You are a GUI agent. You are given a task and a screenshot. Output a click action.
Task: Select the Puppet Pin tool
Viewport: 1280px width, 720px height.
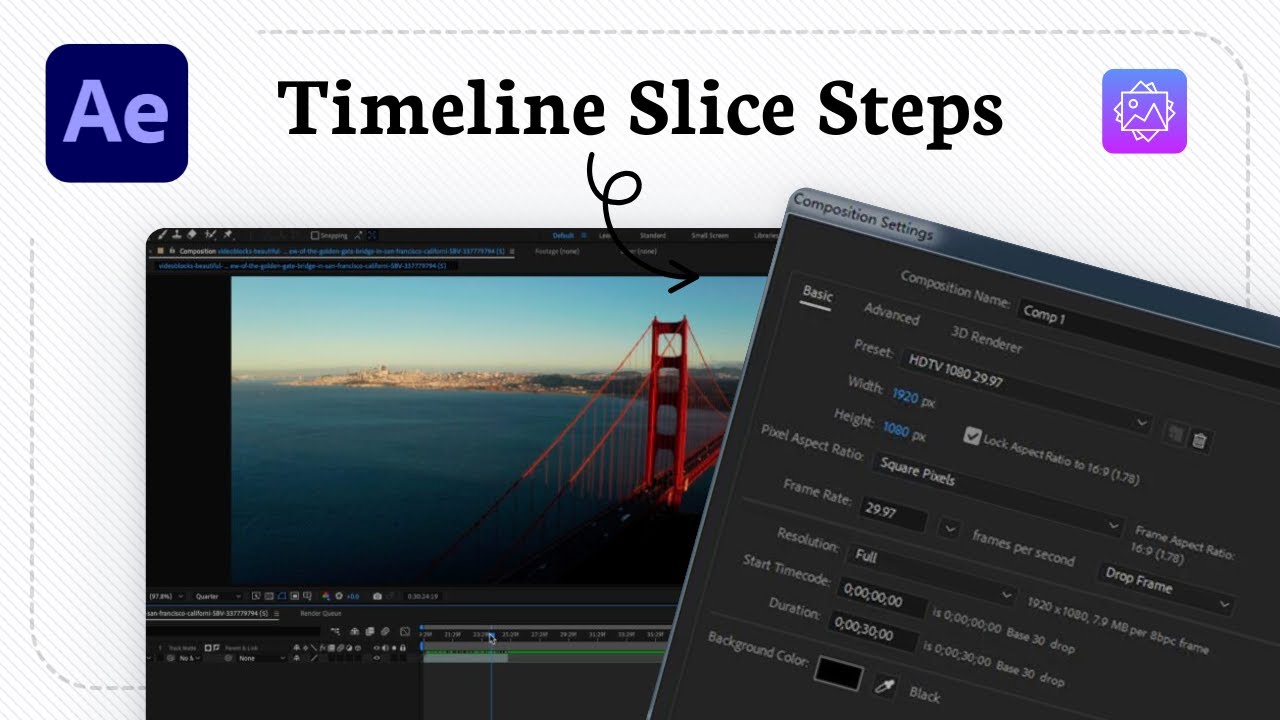click(x=228, y=236)
